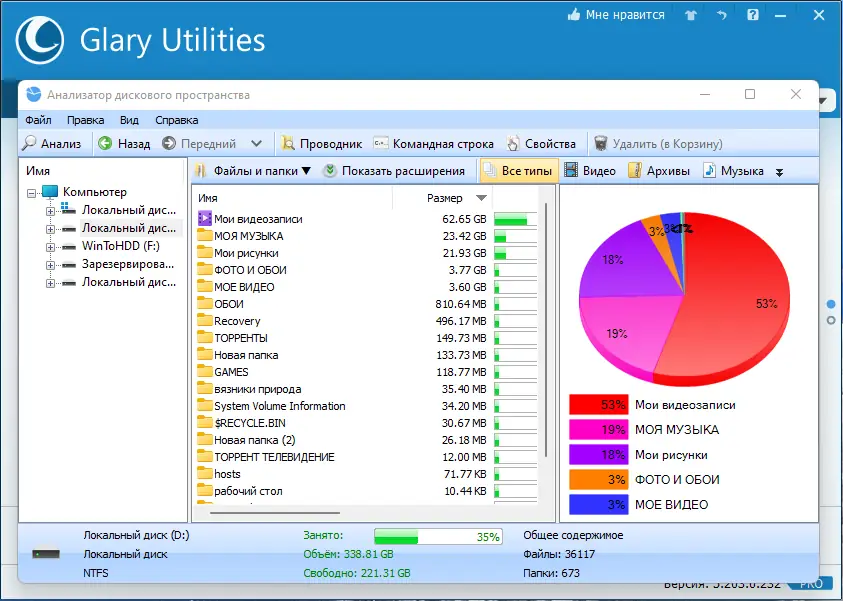Click the red 53% Мои видеозаписи legend swatch
The height and width of the screenshot is (601, 843).
coord(598,405)
